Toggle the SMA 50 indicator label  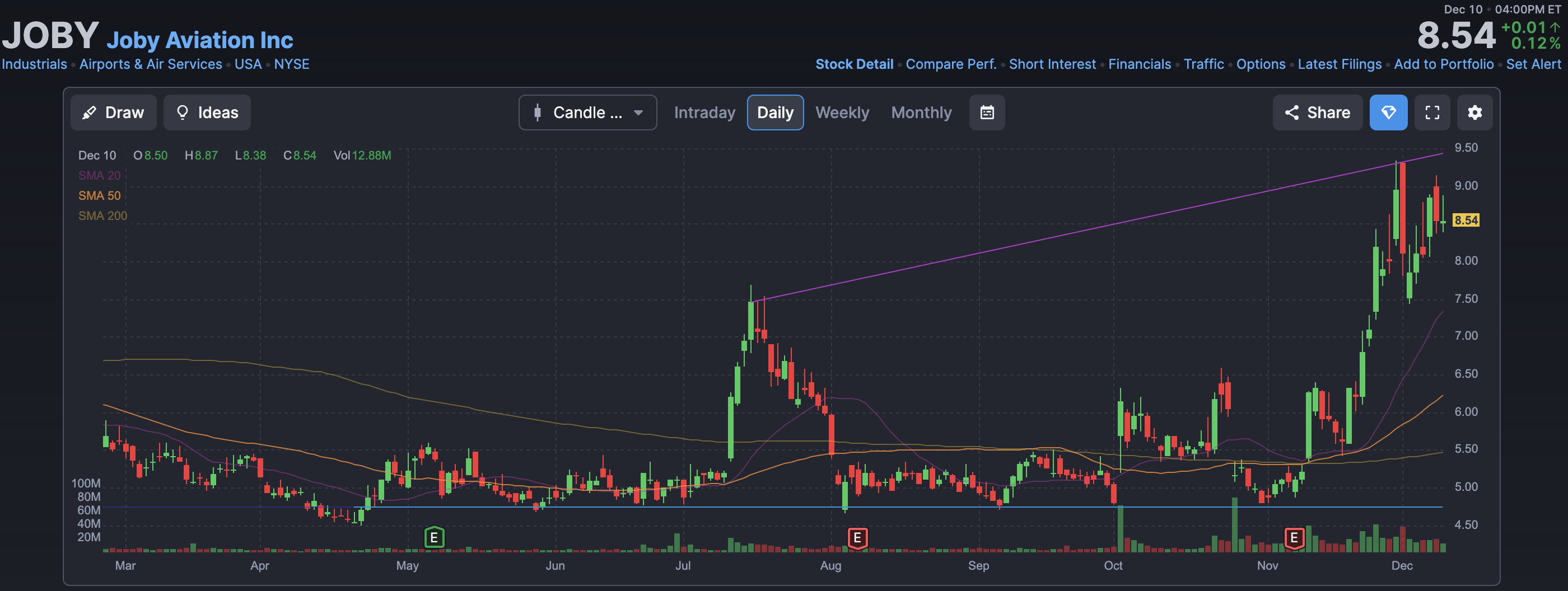click(x=99, y=195)
